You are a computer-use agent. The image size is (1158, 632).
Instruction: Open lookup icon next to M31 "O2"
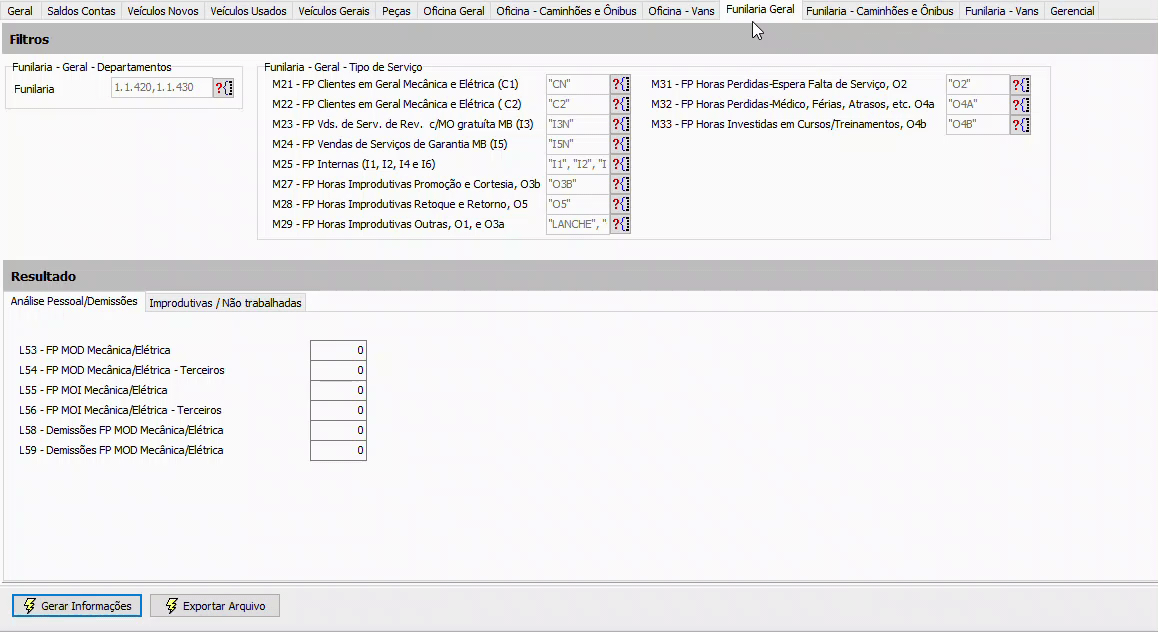1021,84
